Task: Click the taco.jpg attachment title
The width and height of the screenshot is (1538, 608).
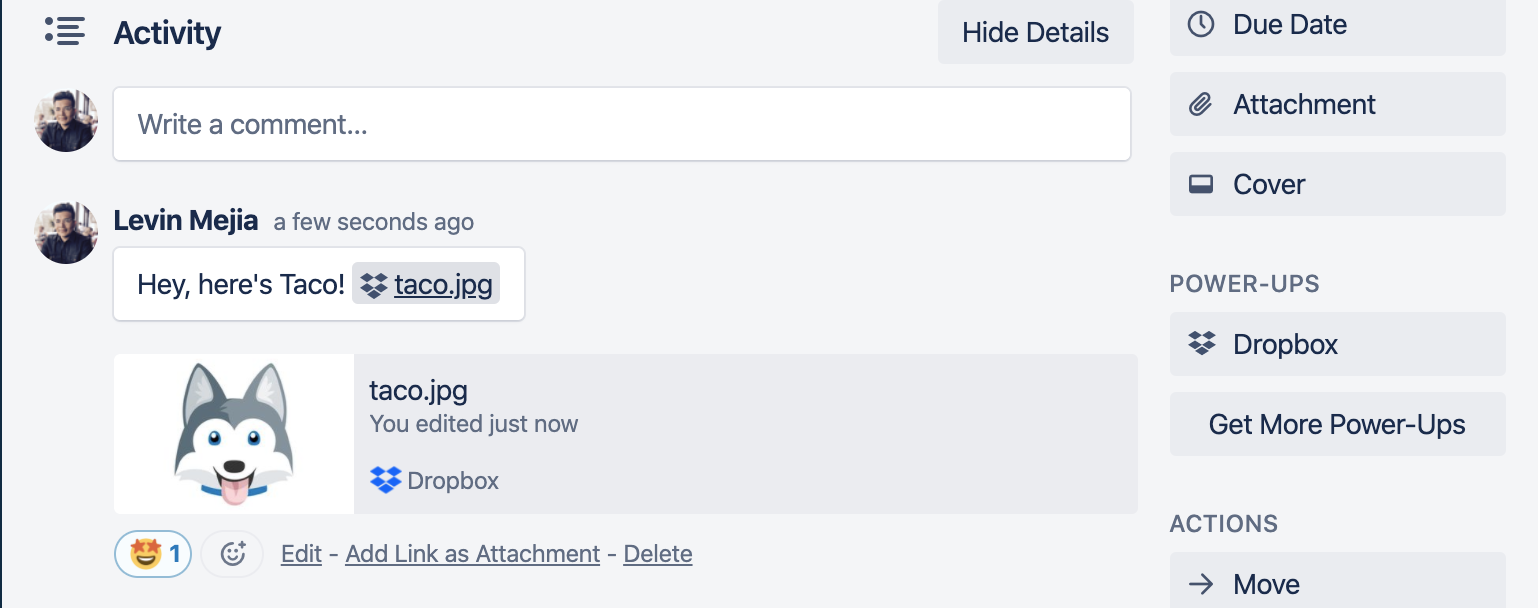Action: 418,390
